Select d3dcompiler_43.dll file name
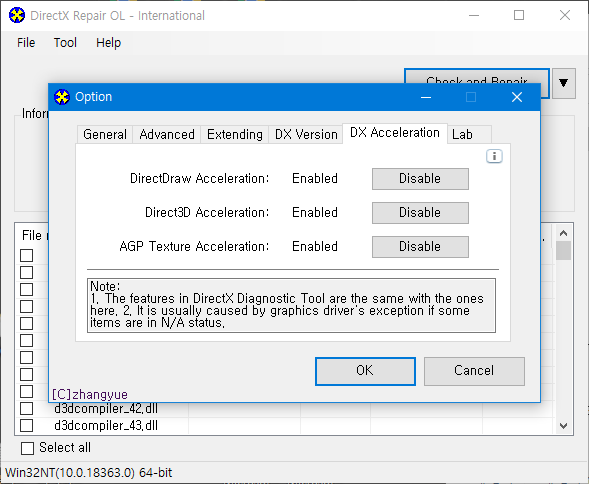589x484 pixels. [x=106, y=425]
